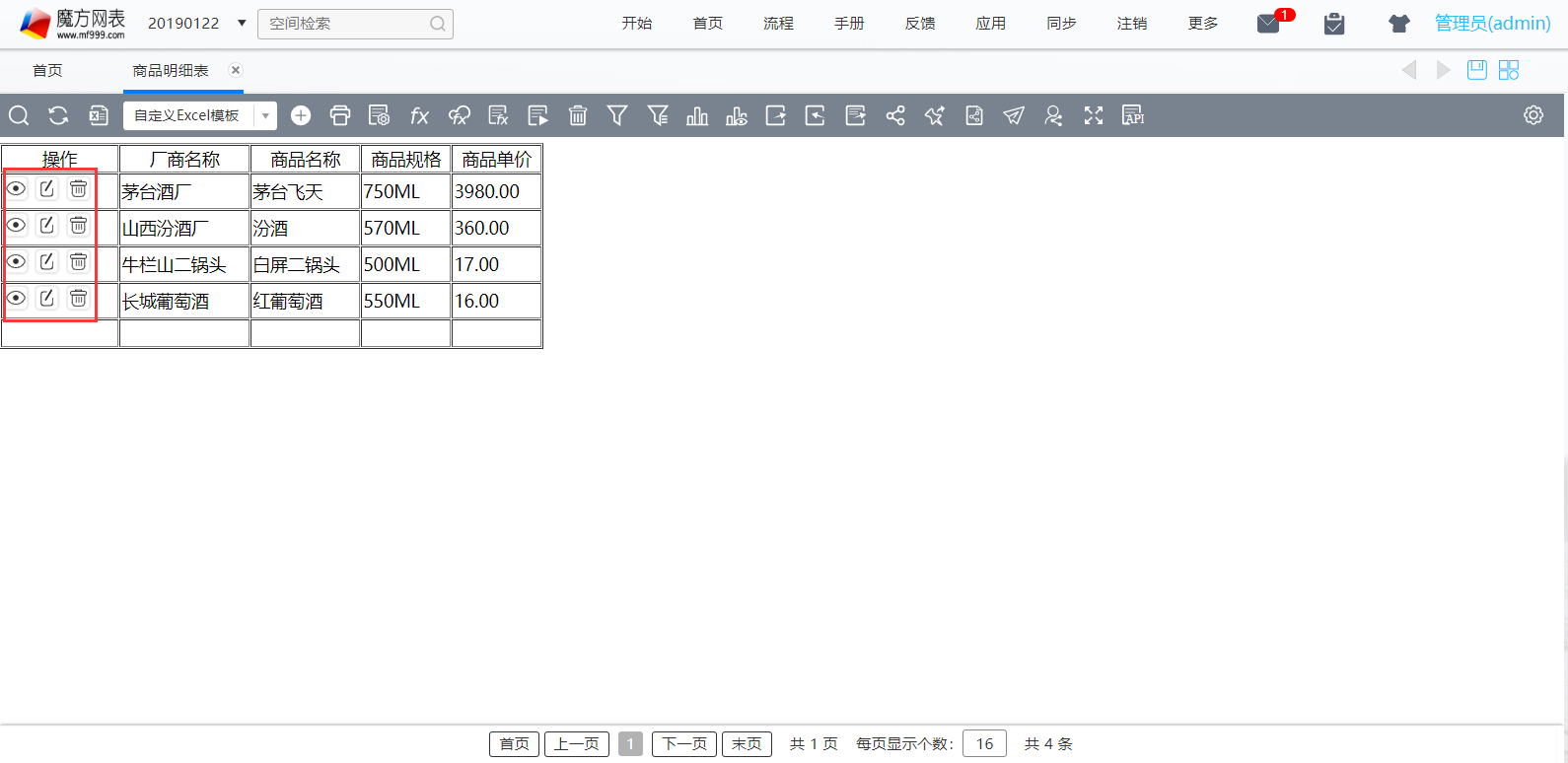Click the document play/run icon
The width and height of the screenshot is (1568, 763).
[x=537, y=115]
